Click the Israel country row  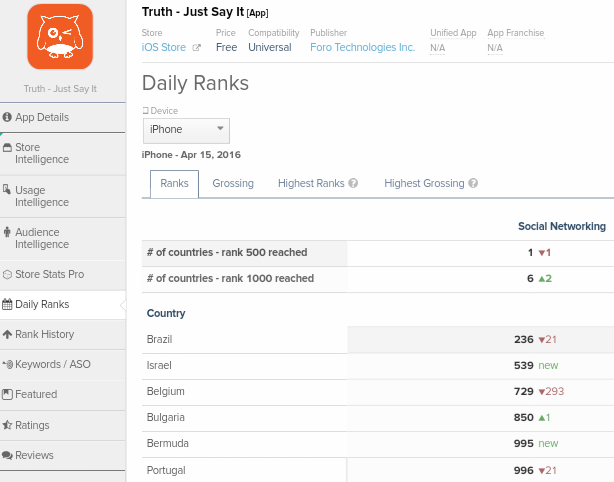tap(378, 365)
